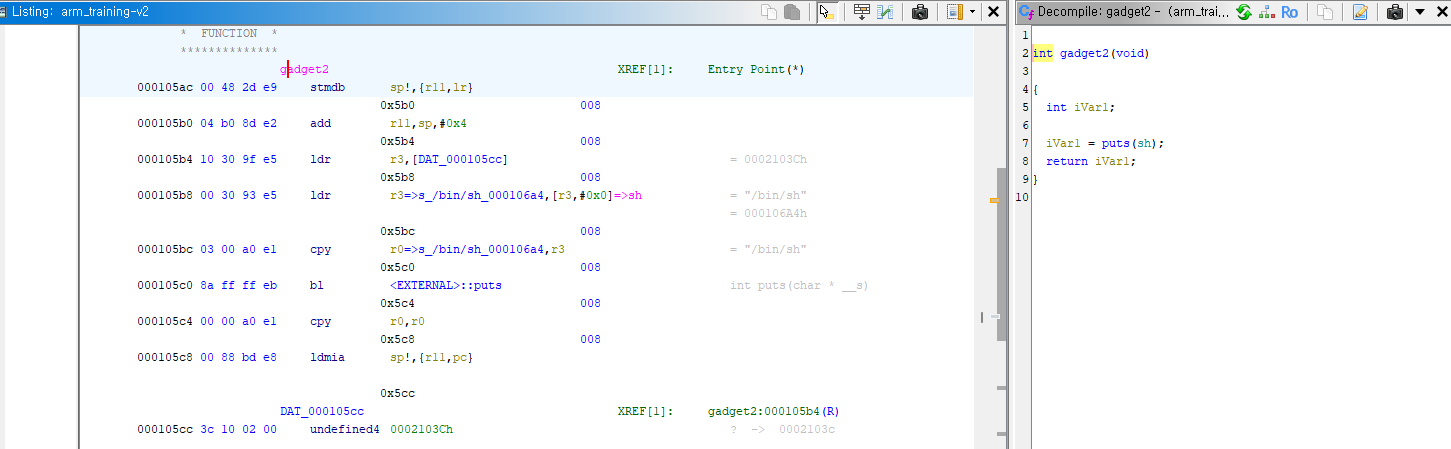
Task: Click the Paste icon in Listing toolbar
Action: click(792, 12)
